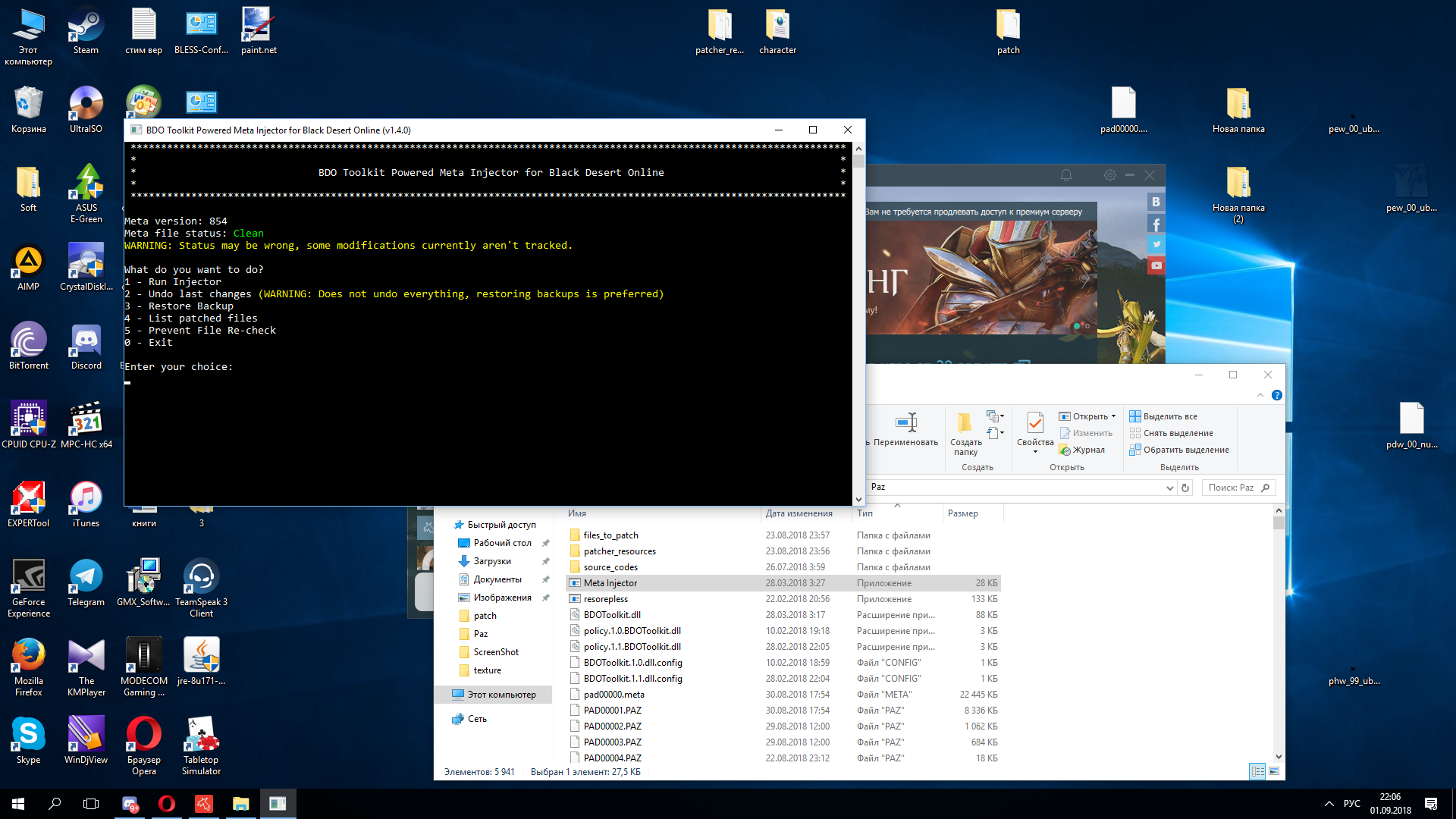1456x819 pixels.
Task: Switch to the large thumbnails view toggle
Action: [1274, 771]
